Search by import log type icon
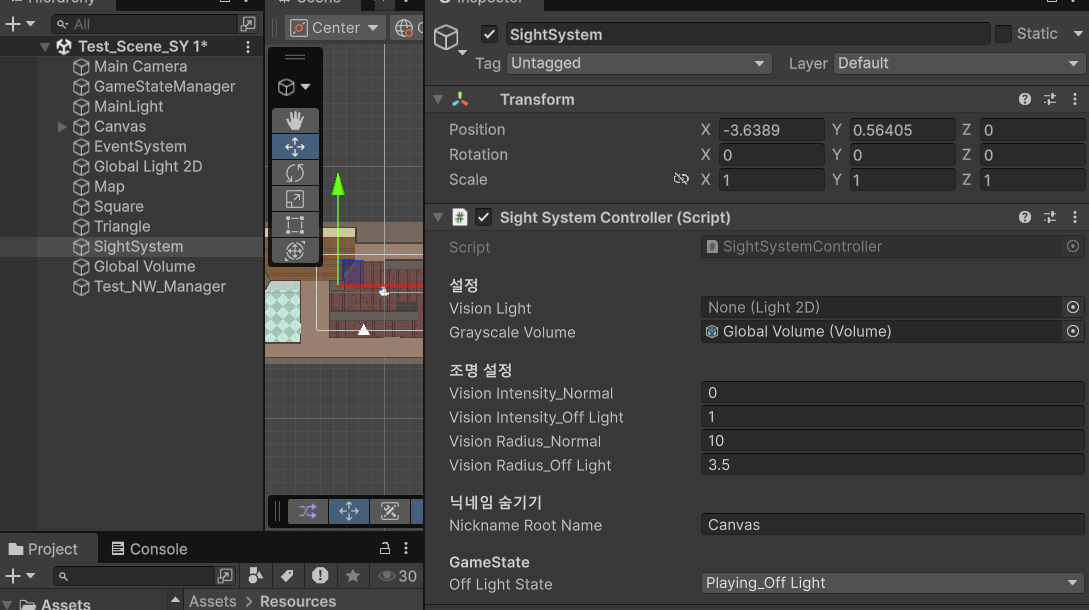Screen dimensions: 1089x610 pyautogui.click(x=320, y=575)
